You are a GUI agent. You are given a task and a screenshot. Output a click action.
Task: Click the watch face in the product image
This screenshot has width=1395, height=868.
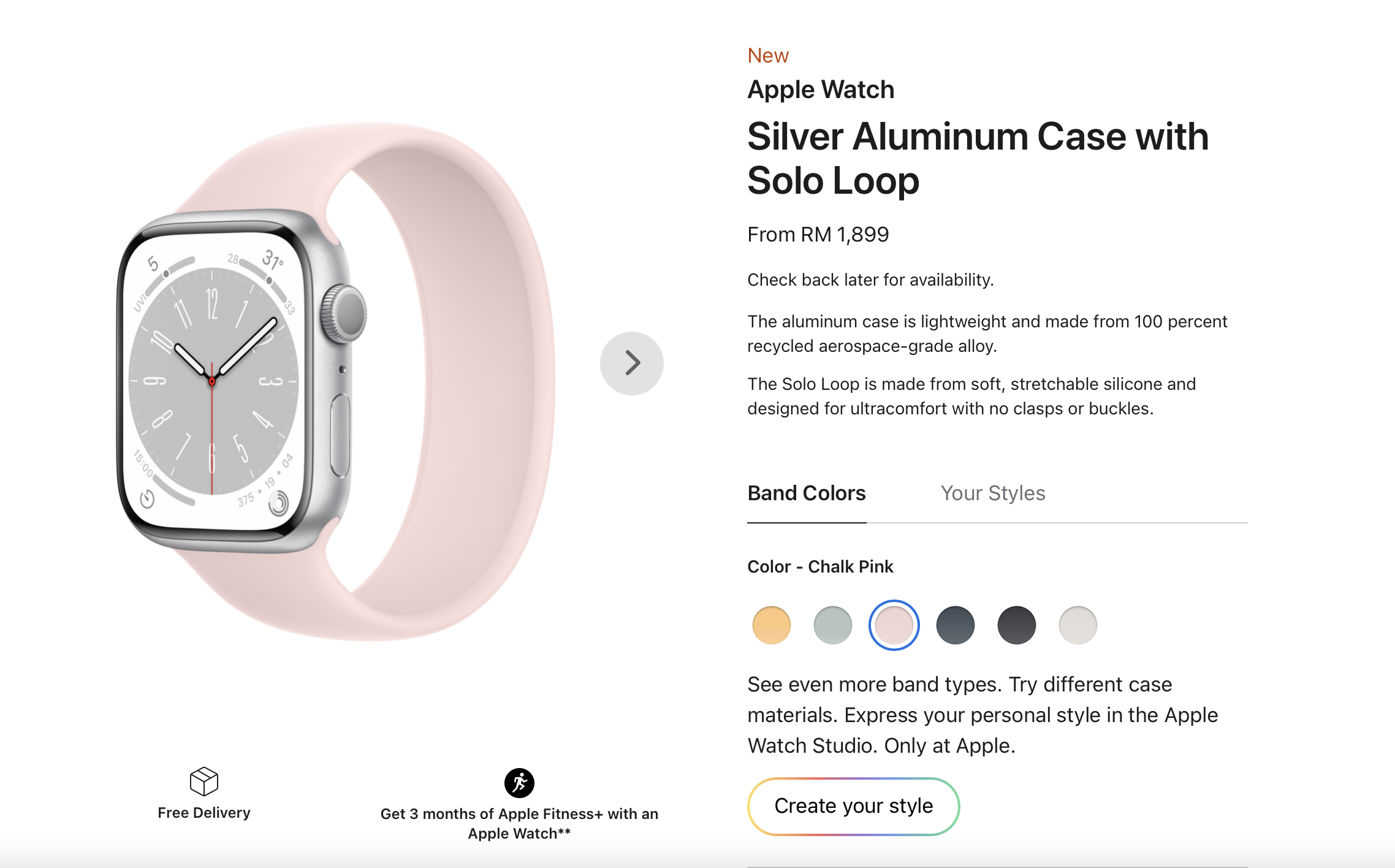tap(212, 381)
